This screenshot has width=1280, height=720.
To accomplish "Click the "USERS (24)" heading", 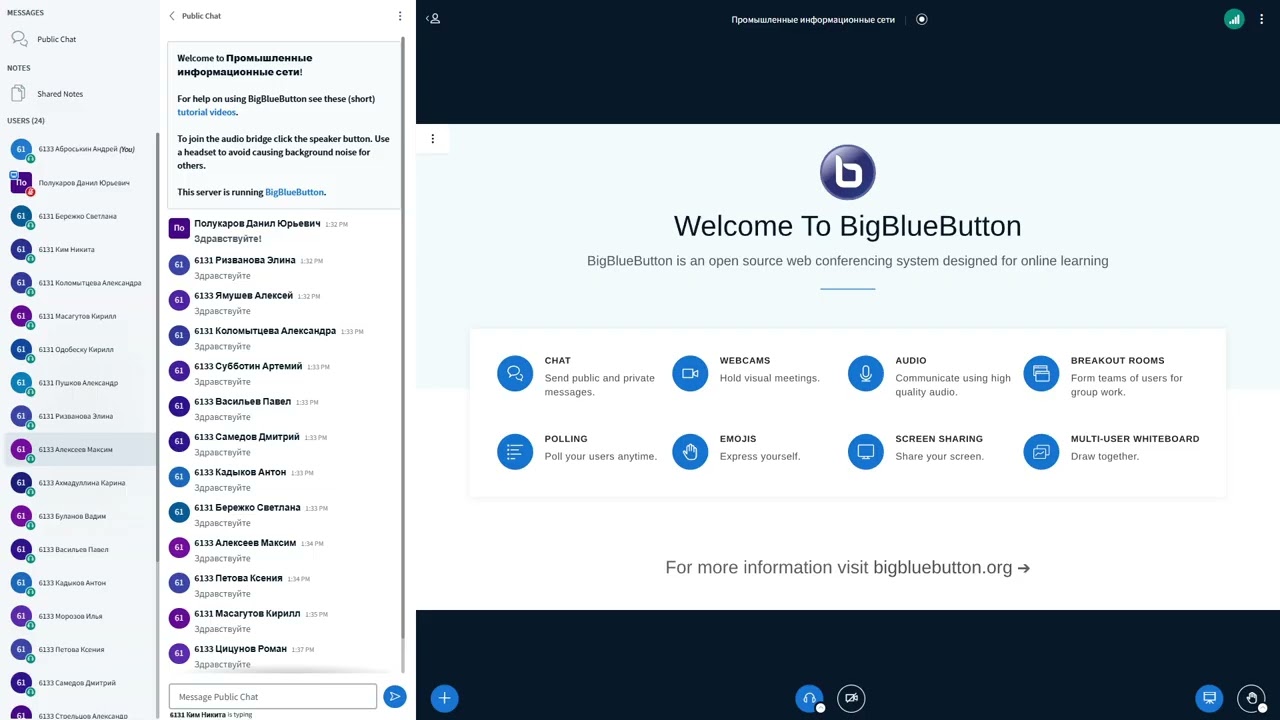I will coord(26,121).
